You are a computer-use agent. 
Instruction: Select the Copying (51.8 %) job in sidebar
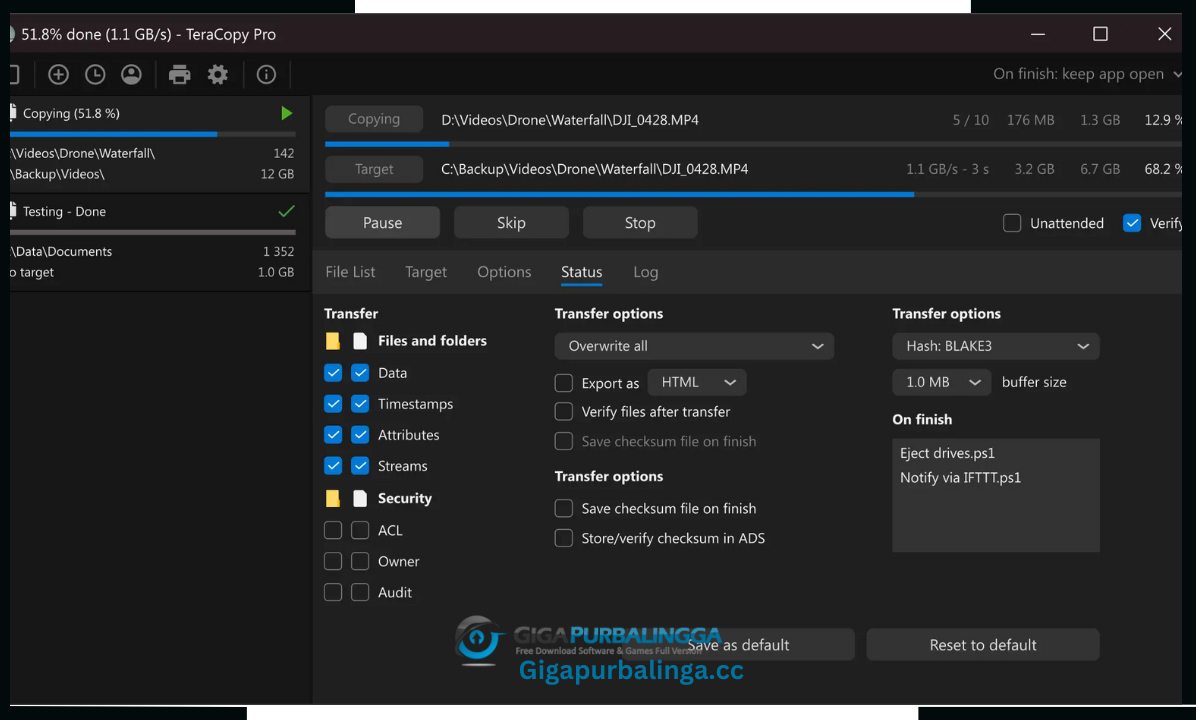point(160,144)
